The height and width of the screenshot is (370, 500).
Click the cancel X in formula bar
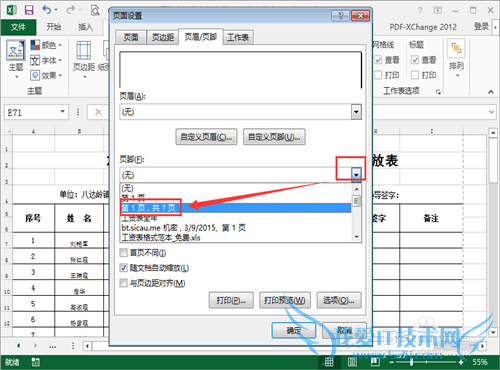[98, 112]
